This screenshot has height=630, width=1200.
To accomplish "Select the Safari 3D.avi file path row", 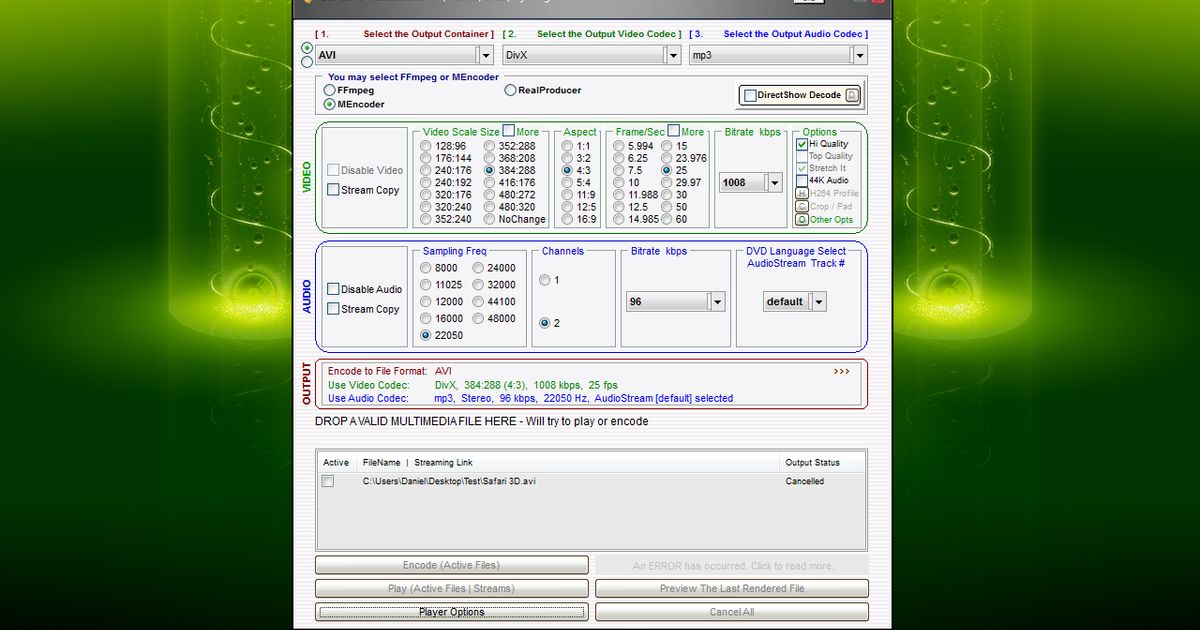I will pyautogui.click(x=592, y=481).
